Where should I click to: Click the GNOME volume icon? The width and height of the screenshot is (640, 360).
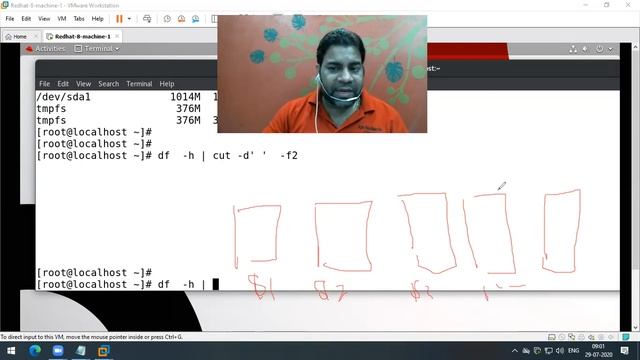[585, 49]
